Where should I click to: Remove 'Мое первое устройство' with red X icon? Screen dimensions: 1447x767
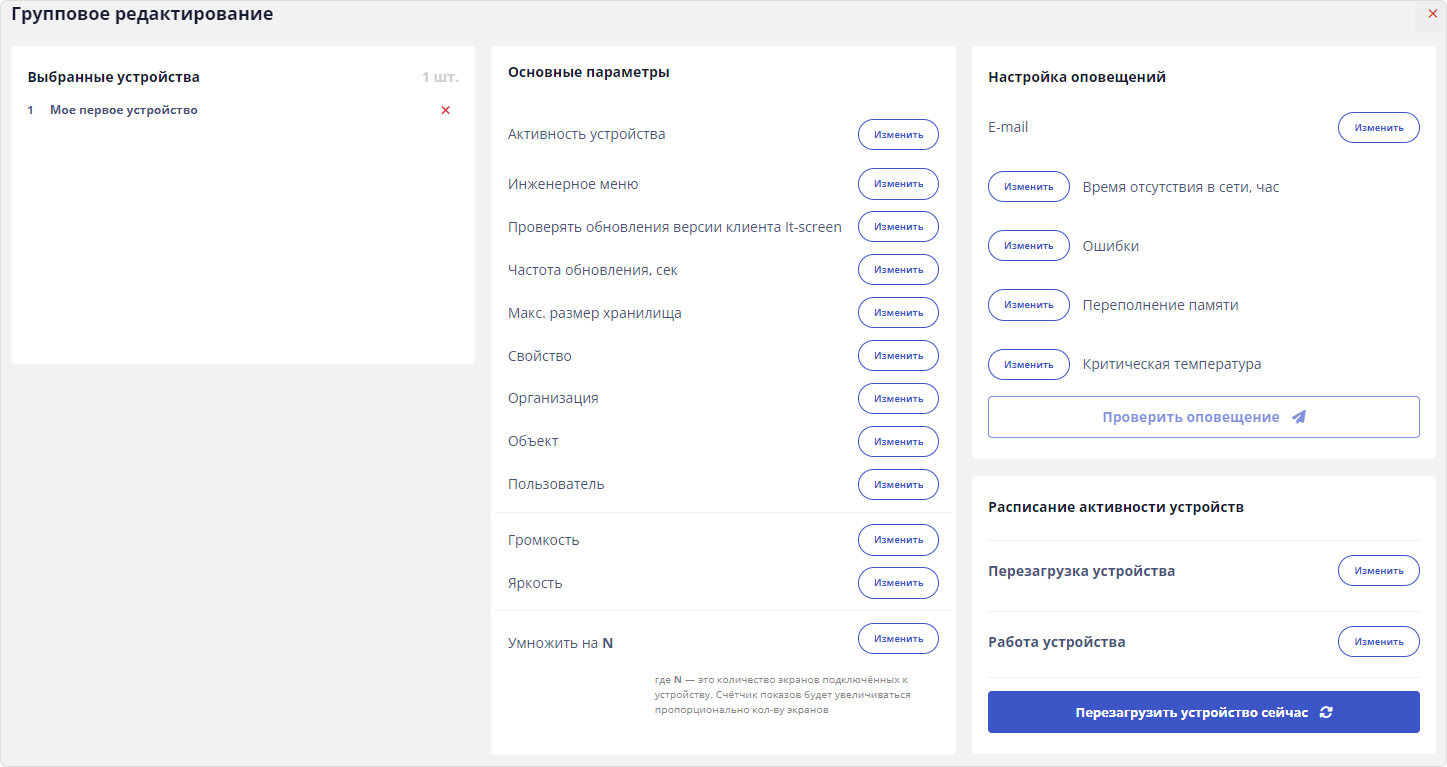point(446,110)
